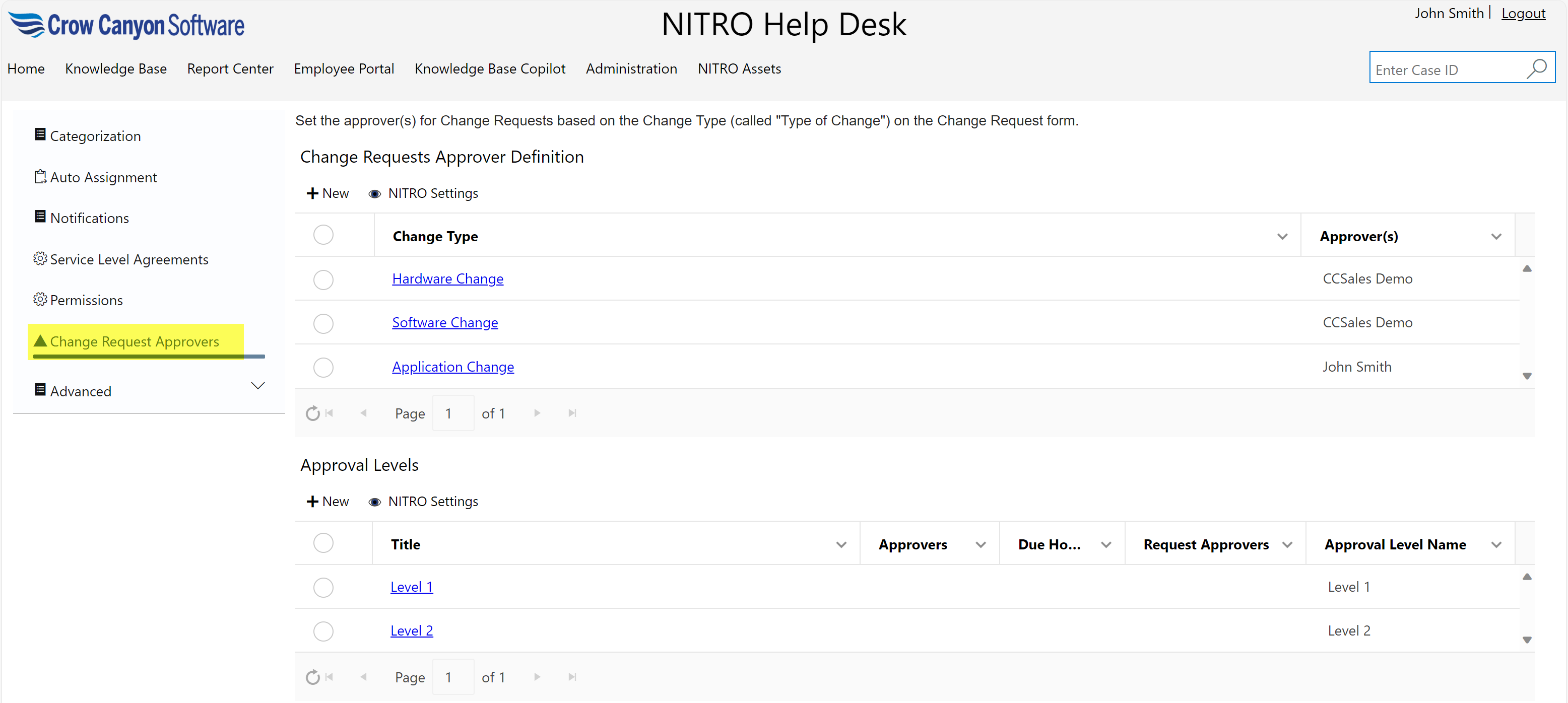Screen dimensions: 1568x703
Task: Click Service Level Agreements gear icon
Action: (x=40, y=259)
